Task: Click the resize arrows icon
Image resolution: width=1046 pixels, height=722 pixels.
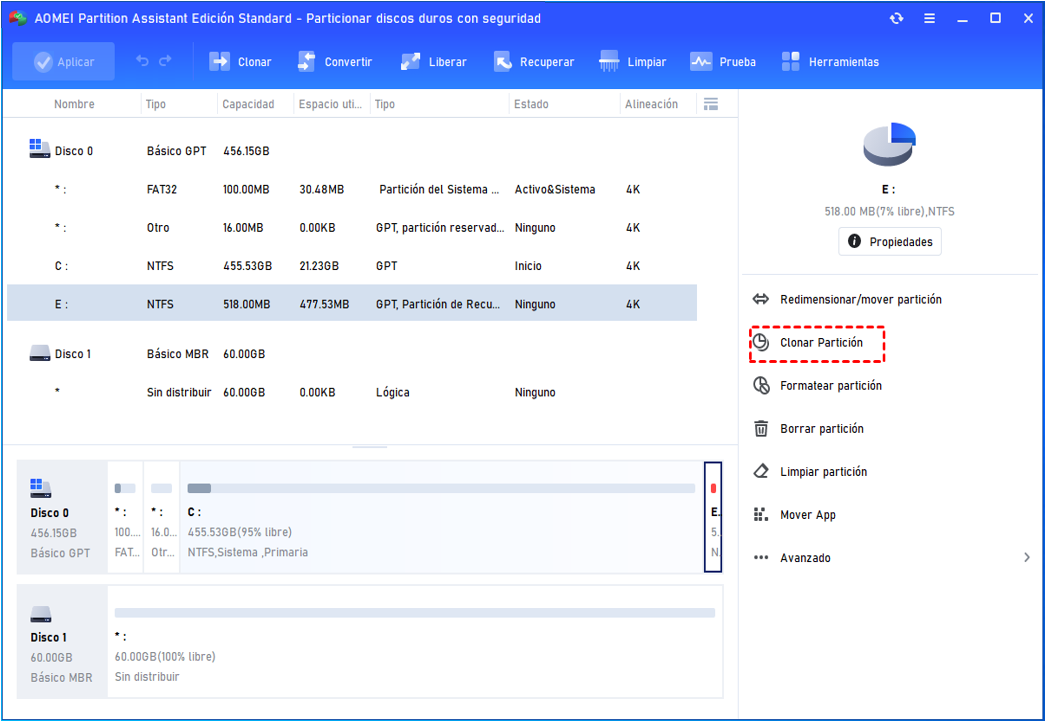Action: (x=760, y=299)
